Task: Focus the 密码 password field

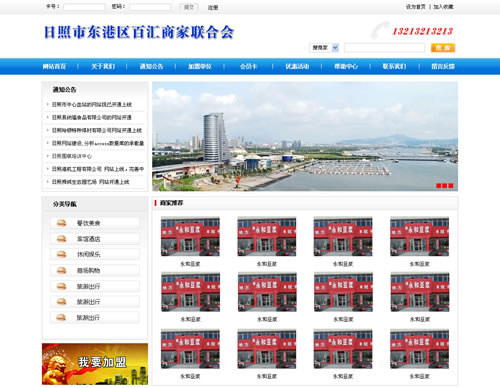Action: [150, 7]
